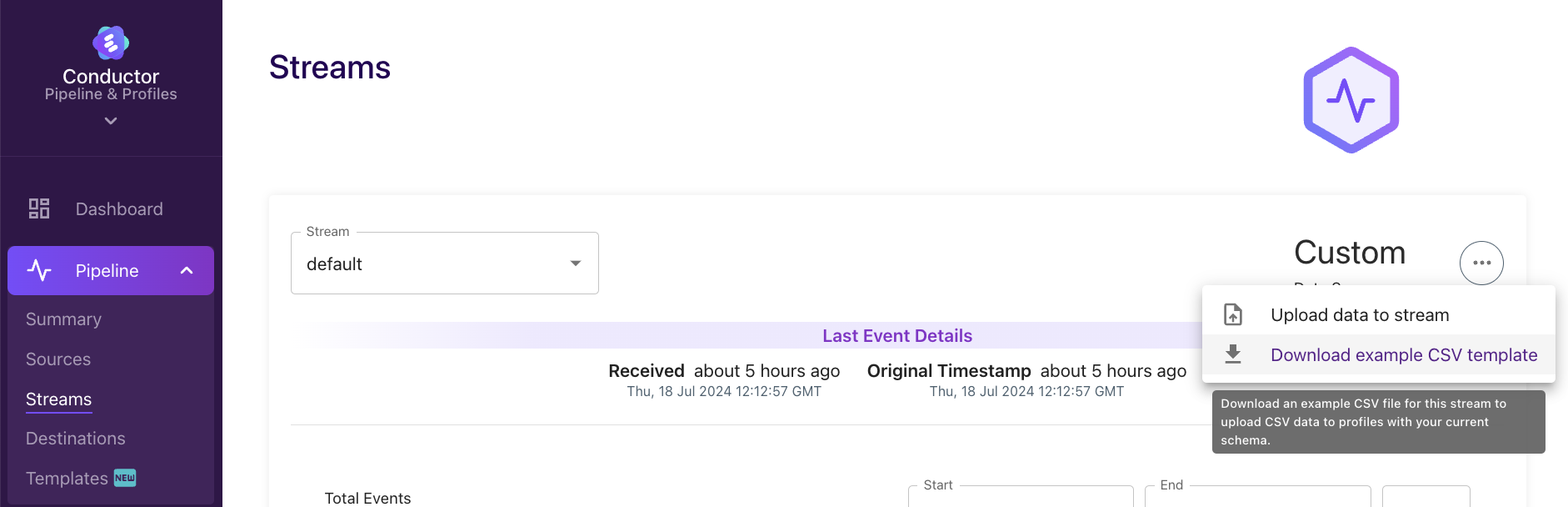Click the NEW badge beside Templates

(125, 478)
